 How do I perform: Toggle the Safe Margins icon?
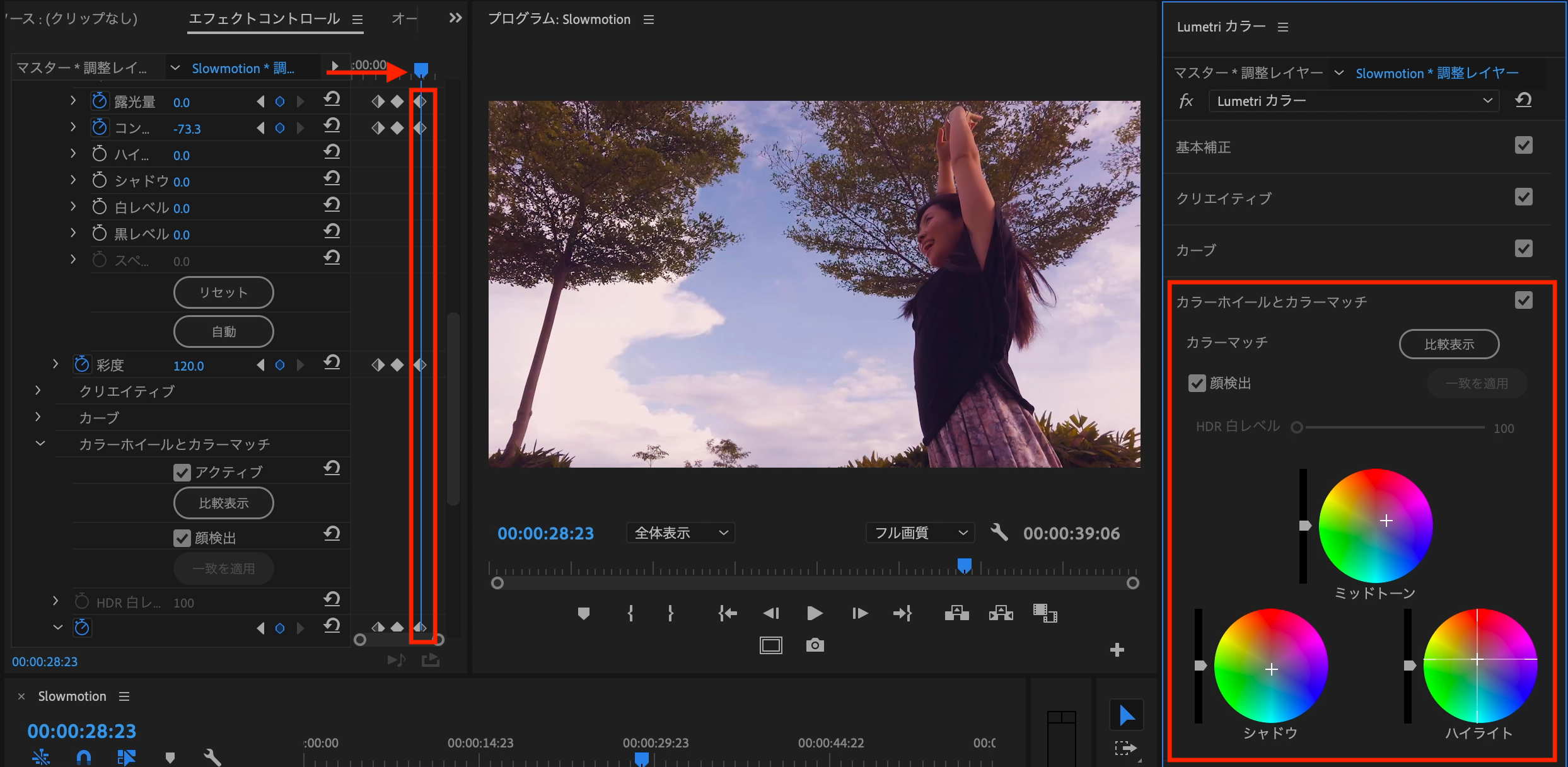[x=770, y=645]
